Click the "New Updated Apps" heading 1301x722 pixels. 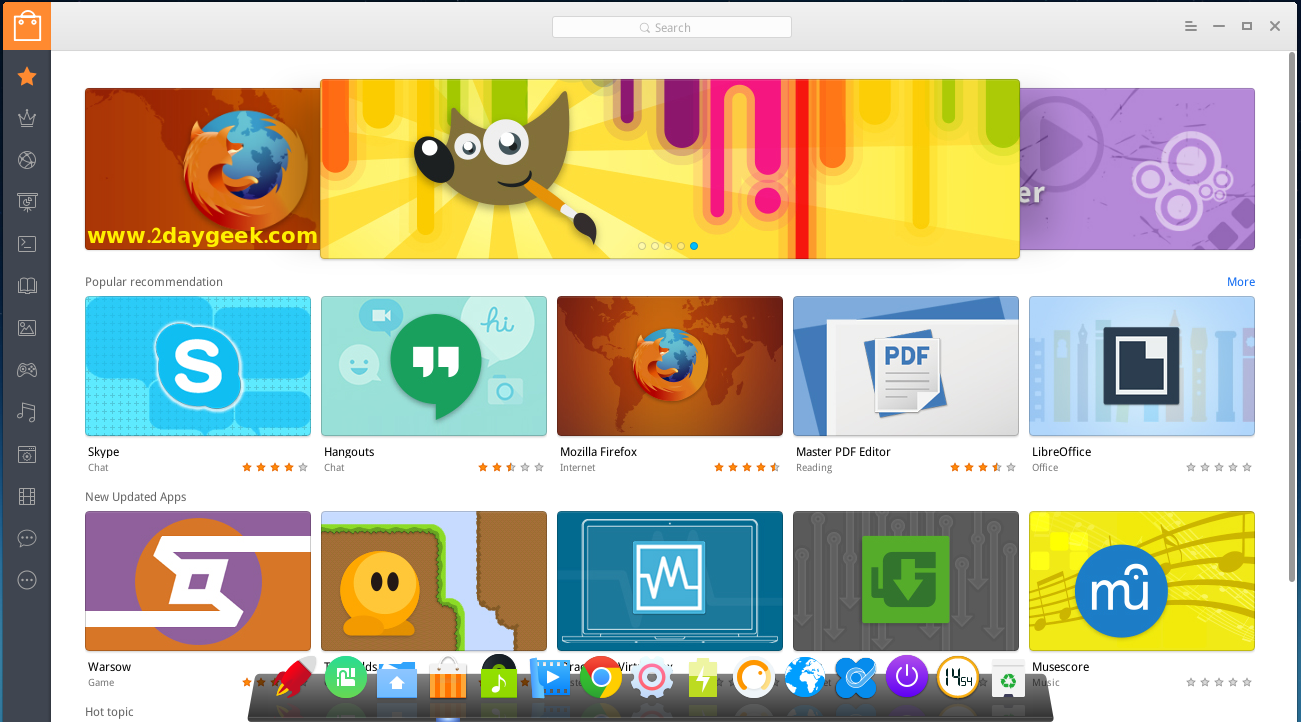click(136, 497)
